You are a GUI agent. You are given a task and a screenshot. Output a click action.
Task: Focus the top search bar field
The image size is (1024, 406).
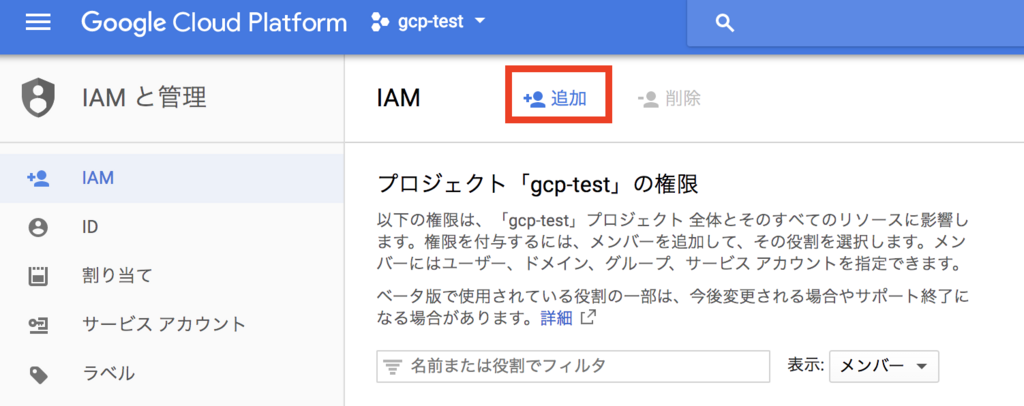tap(856, 23)
